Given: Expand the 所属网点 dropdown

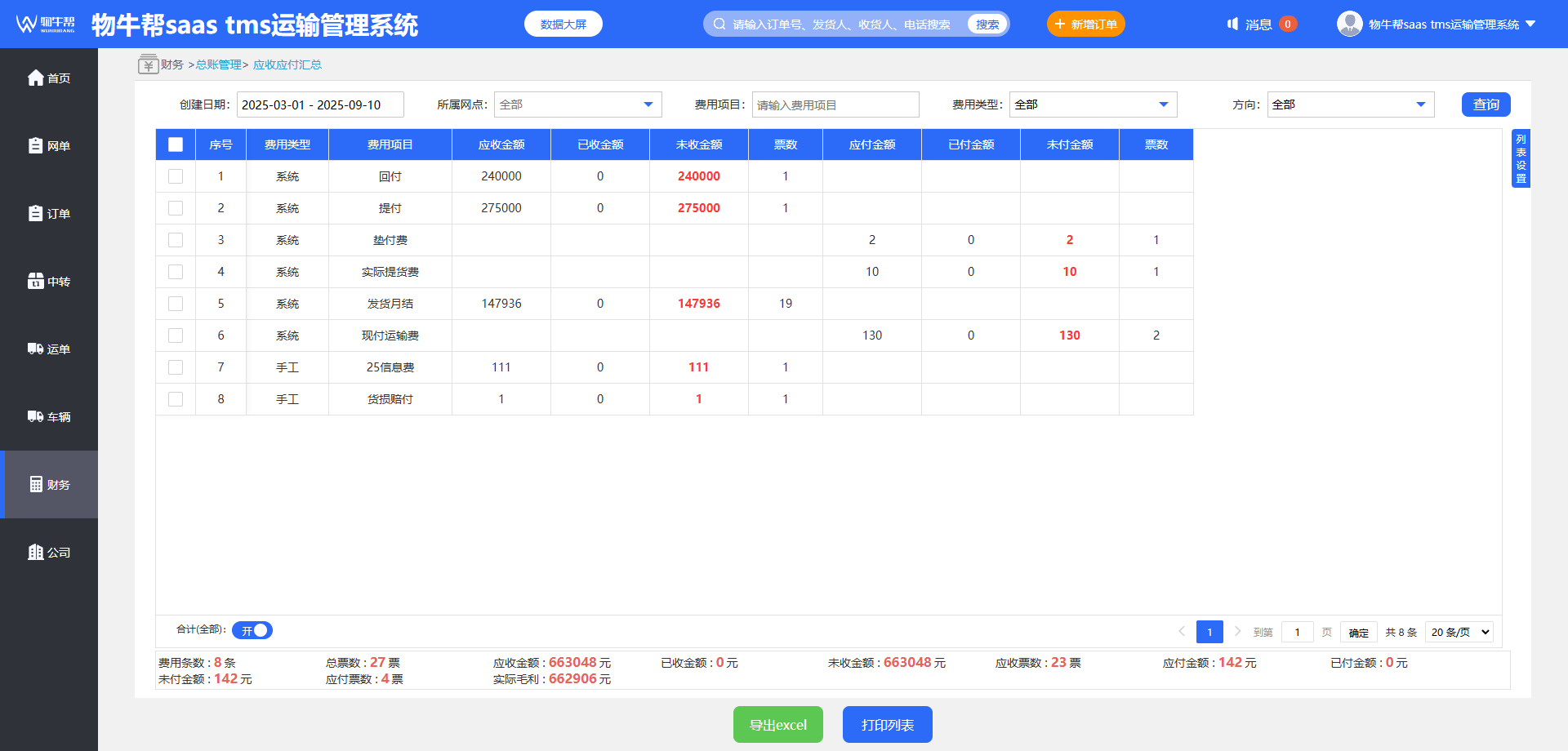Looking at the screenshot, I should pos(577,104).
